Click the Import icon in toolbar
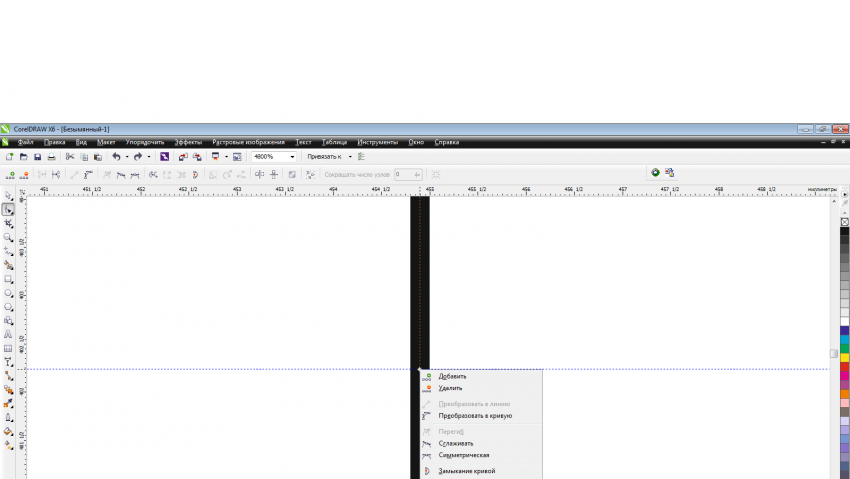The width and height of the screenshot is (850, 479). [183, 157]
